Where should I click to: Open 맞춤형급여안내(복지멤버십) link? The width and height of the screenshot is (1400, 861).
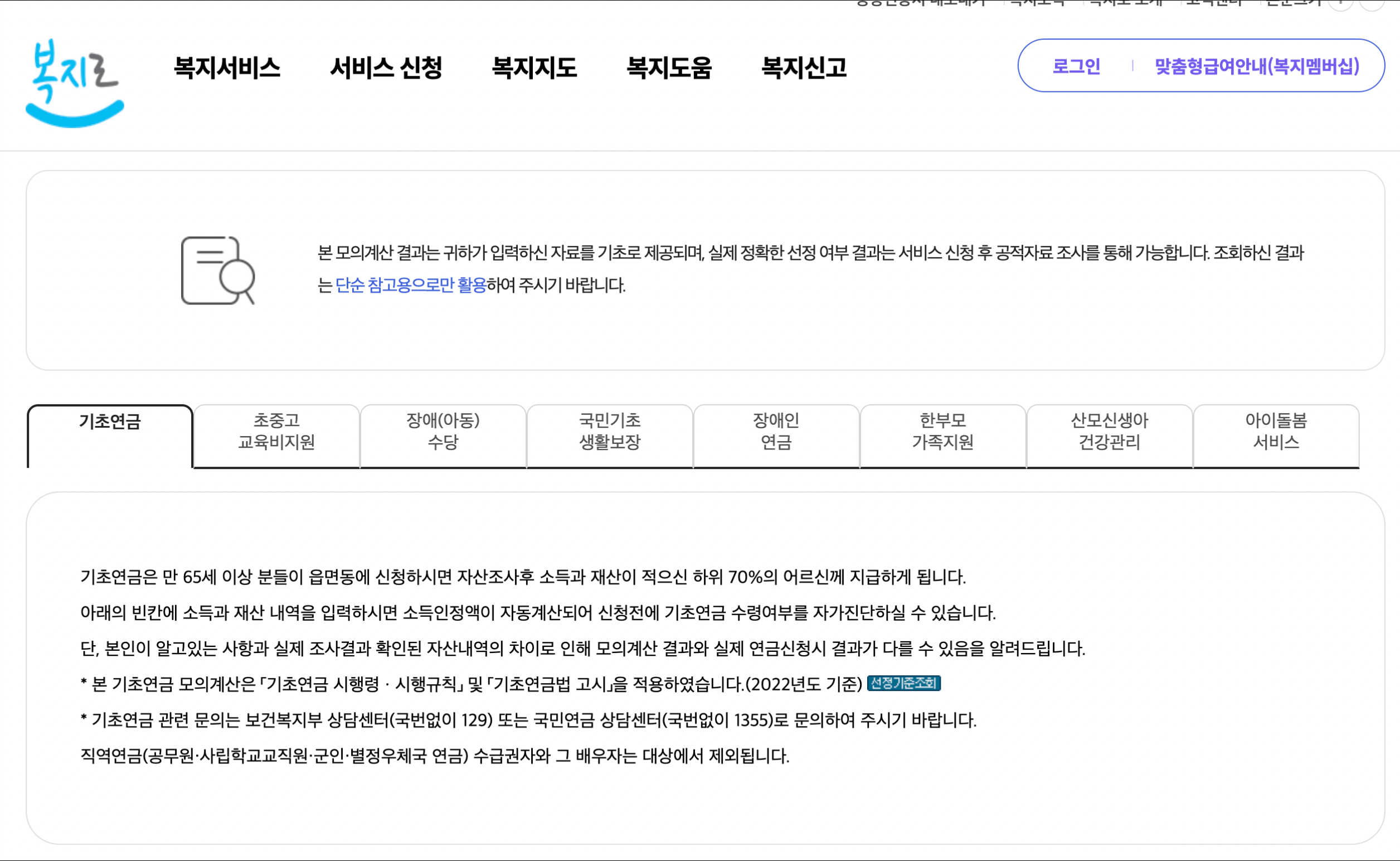pos(1257,66)
